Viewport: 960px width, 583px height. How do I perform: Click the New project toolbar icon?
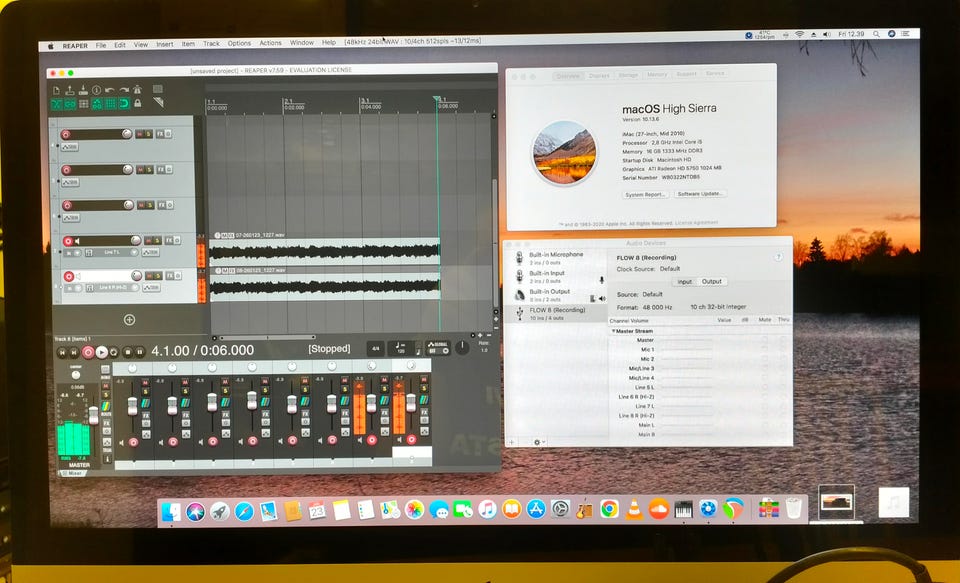point(57,90)
